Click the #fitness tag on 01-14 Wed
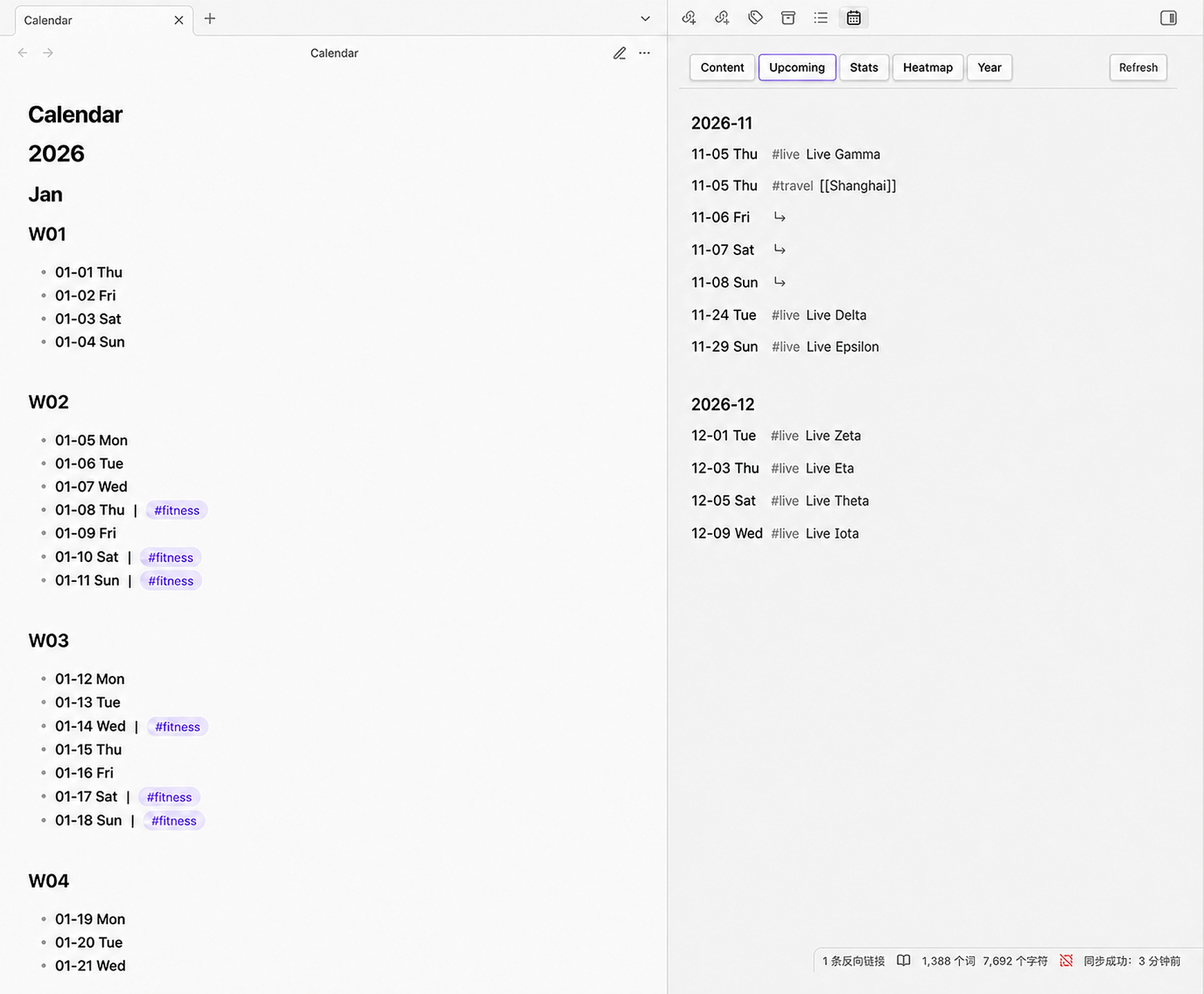This screenshot has height=994, width=1204. tap(178, 726)
